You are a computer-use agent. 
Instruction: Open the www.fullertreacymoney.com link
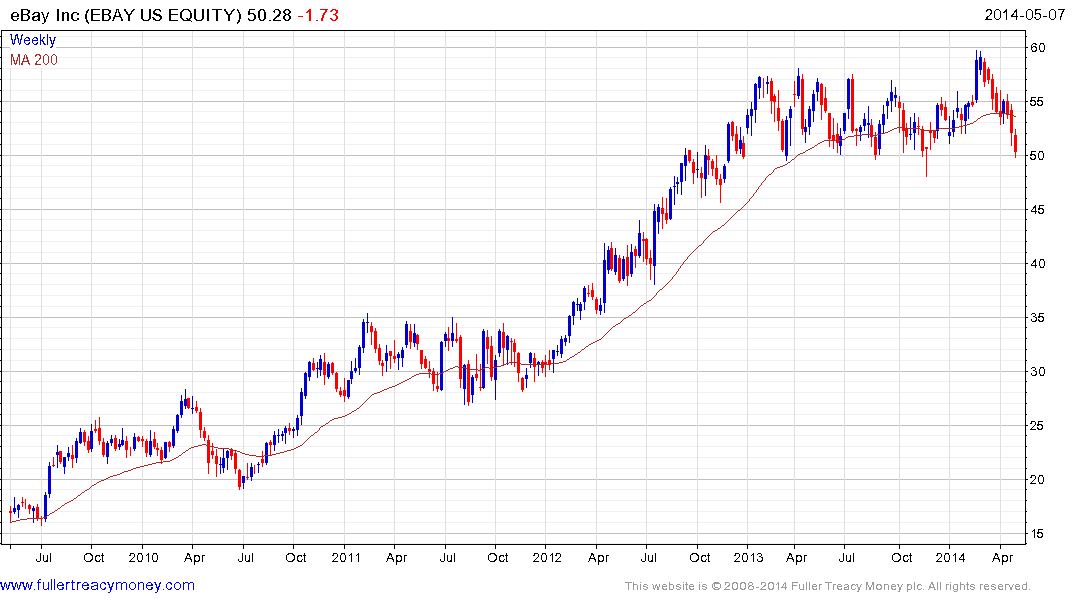point(97,586)
